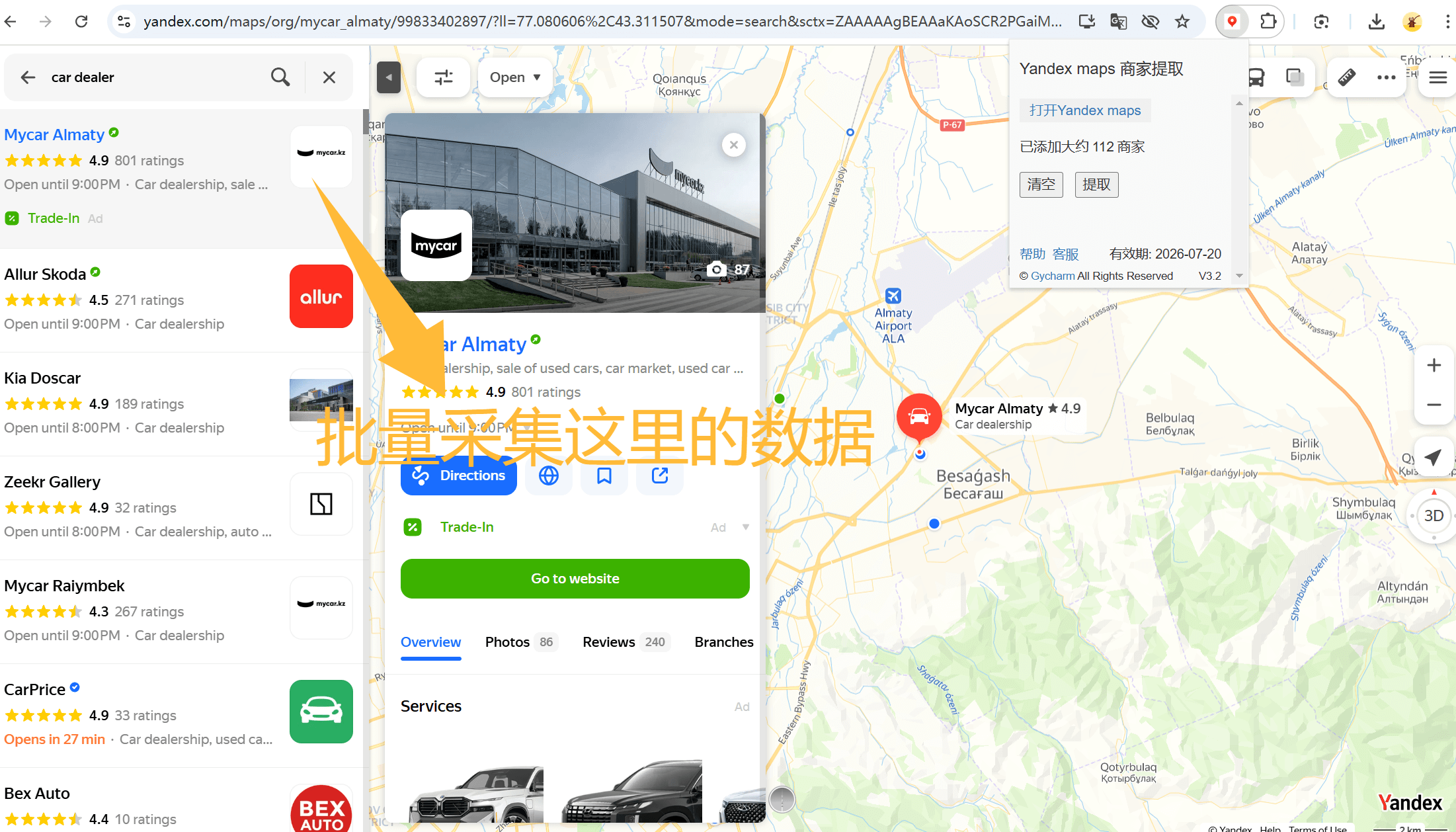View the 87 photos of Mycar Almaty
Screen dimensions: 1456x832
click(729, 269)
